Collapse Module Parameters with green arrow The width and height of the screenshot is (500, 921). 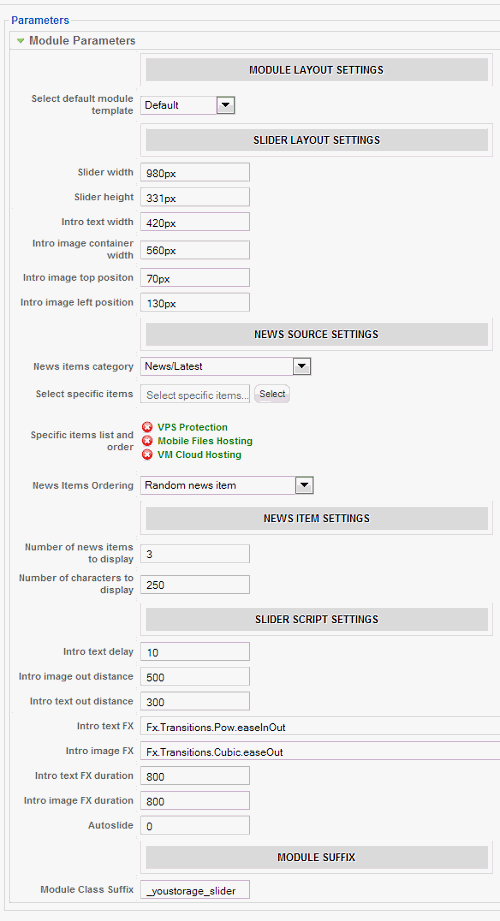[21, 41]
